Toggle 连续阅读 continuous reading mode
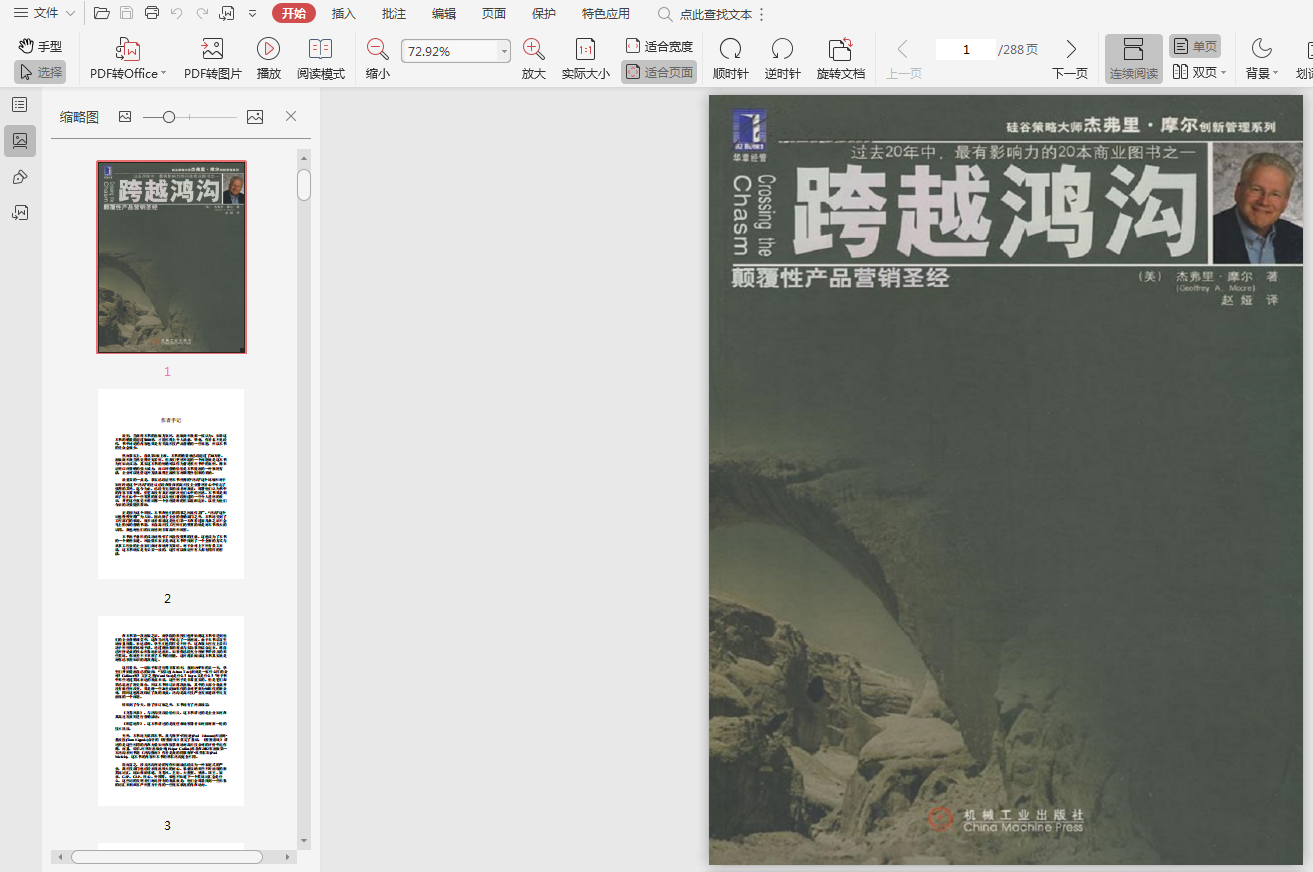 [1133, 58]
